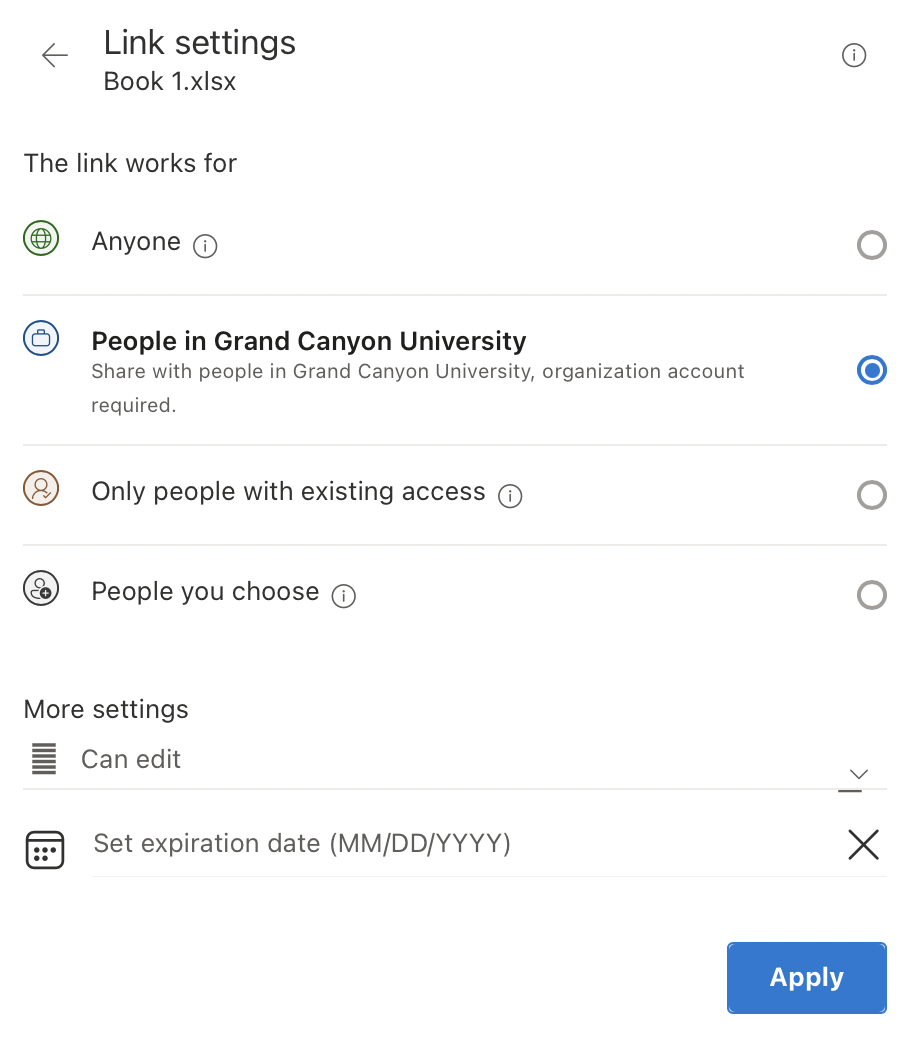Clear the expiration date with the X
The height and width of the screenshot is (1050, 924).
pyautogui.click(x=864, y=844)
